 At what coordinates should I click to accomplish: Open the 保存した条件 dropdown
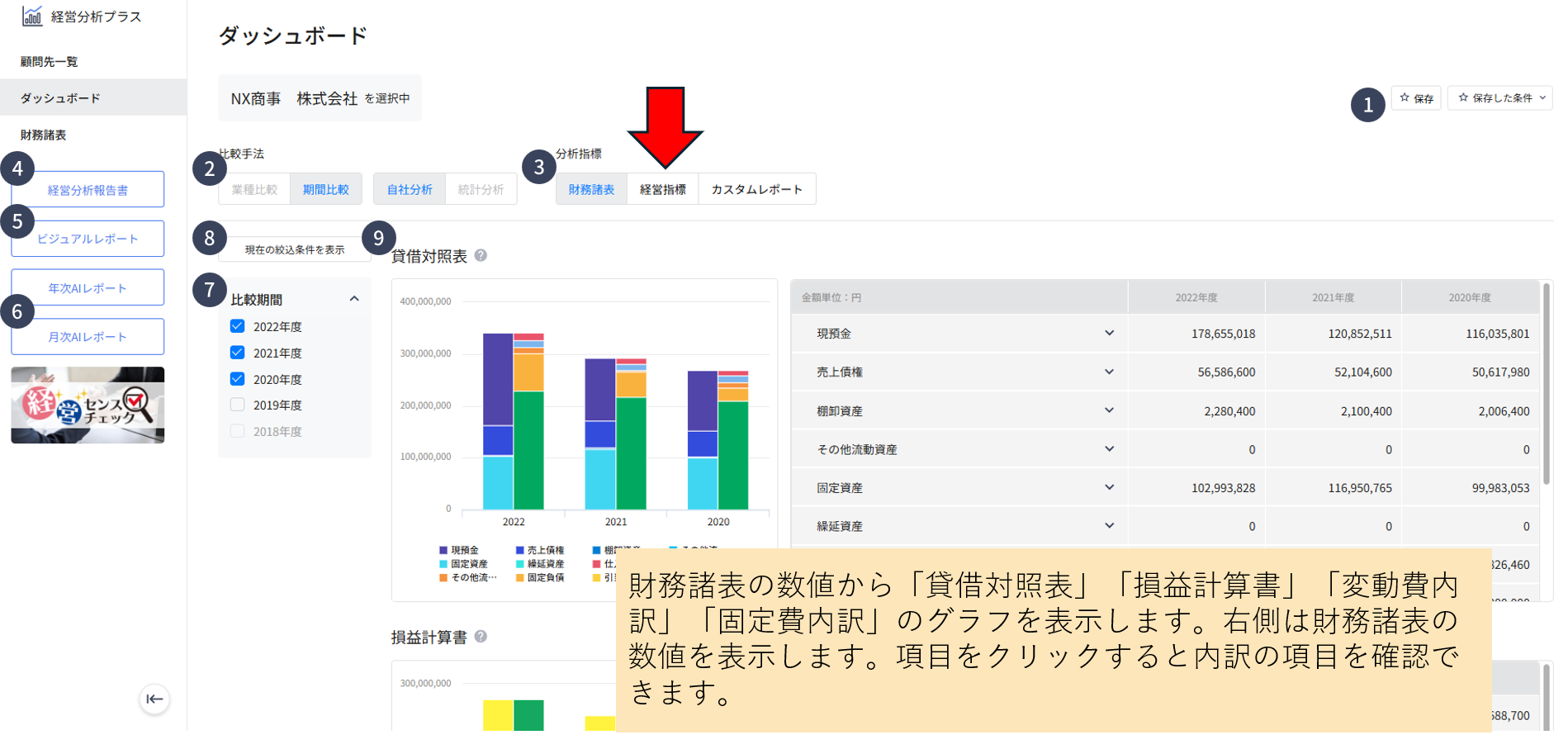pos(1500,98)
